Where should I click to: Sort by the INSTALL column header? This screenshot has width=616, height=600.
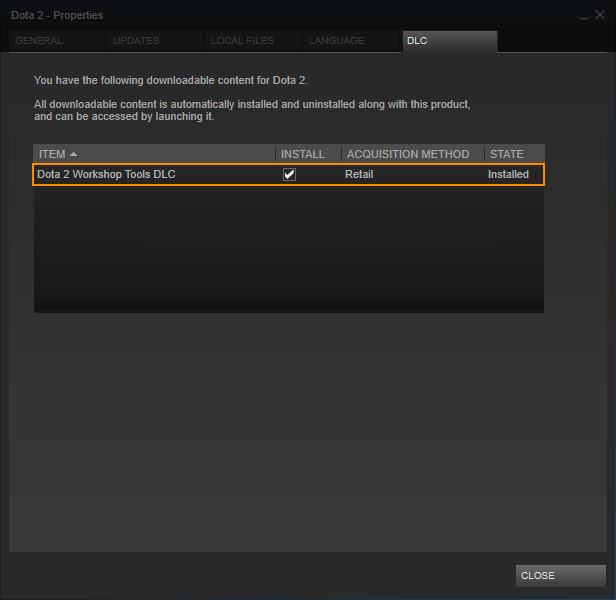[x=308, y=154]
